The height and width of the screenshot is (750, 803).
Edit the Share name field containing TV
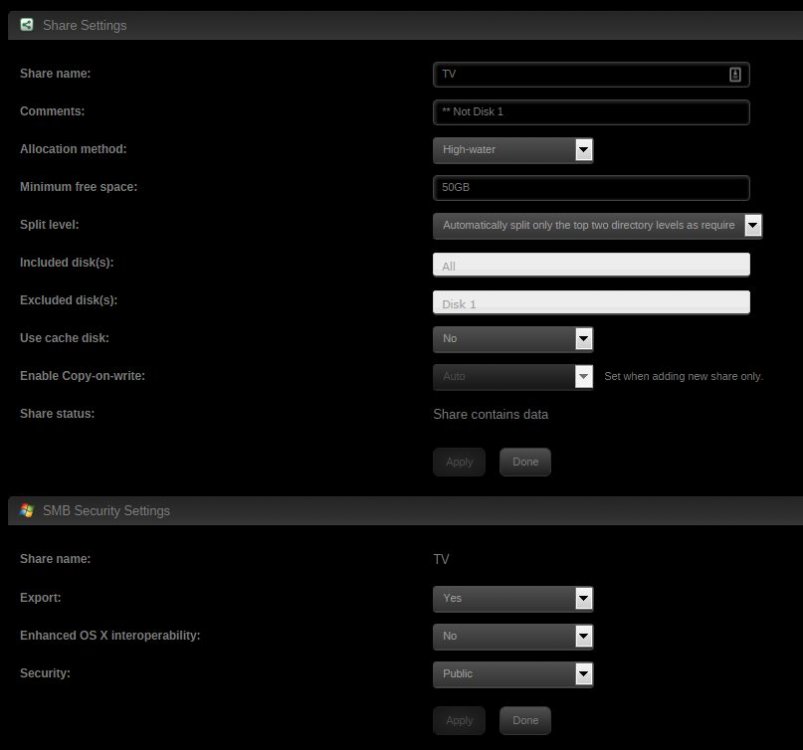(591, 74)
